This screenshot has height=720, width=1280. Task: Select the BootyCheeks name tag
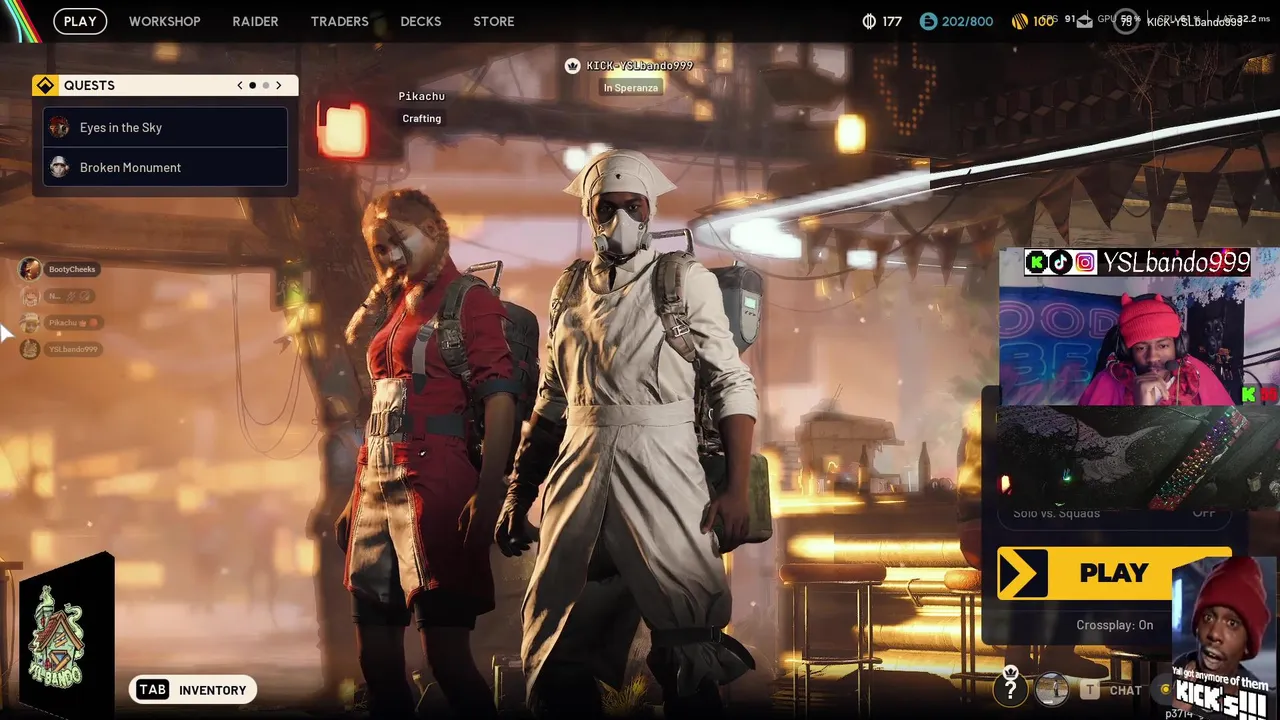click(72, 269)
